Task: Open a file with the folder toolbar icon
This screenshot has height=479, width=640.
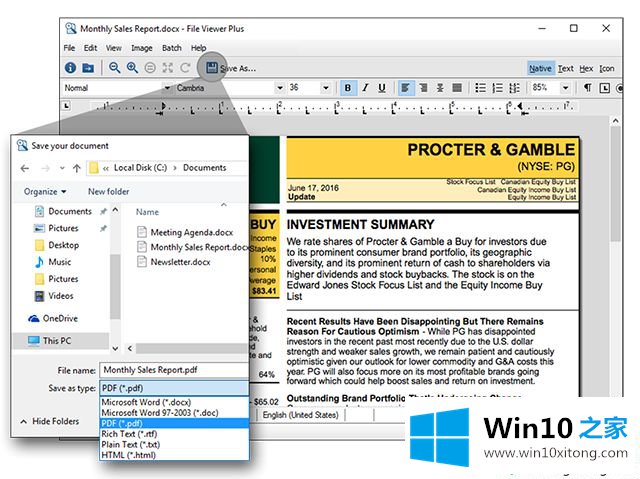Action: click(x=88, y=68)
